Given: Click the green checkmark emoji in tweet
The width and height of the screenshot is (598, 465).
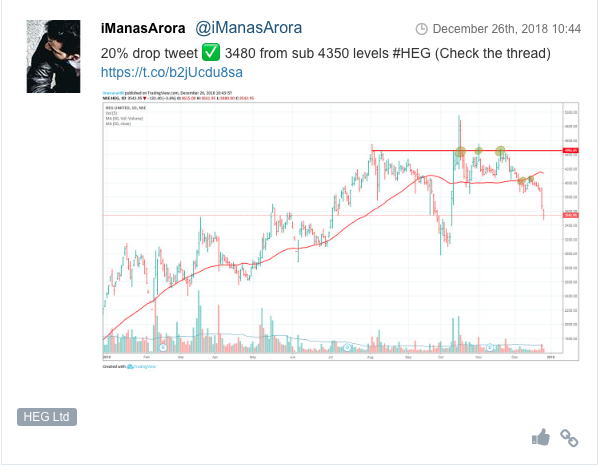Looking at the screenshot, I should click(211, 53).
